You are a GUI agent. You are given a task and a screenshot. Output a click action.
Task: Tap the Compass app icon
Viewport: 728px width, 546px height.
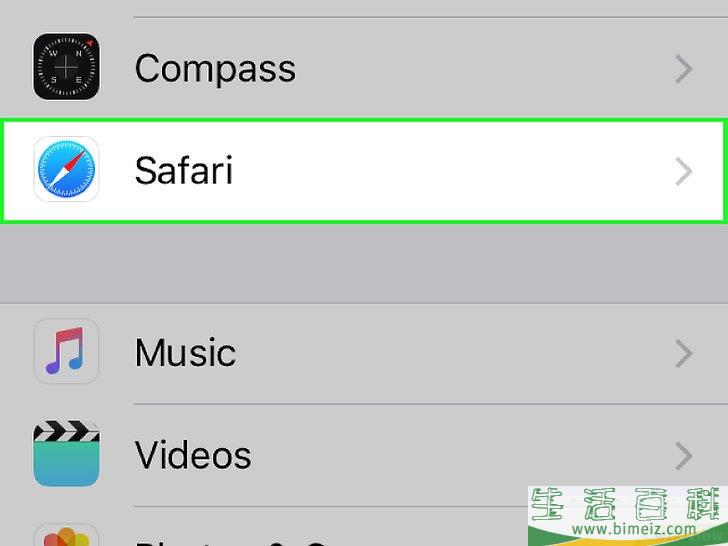coord(66,66)
